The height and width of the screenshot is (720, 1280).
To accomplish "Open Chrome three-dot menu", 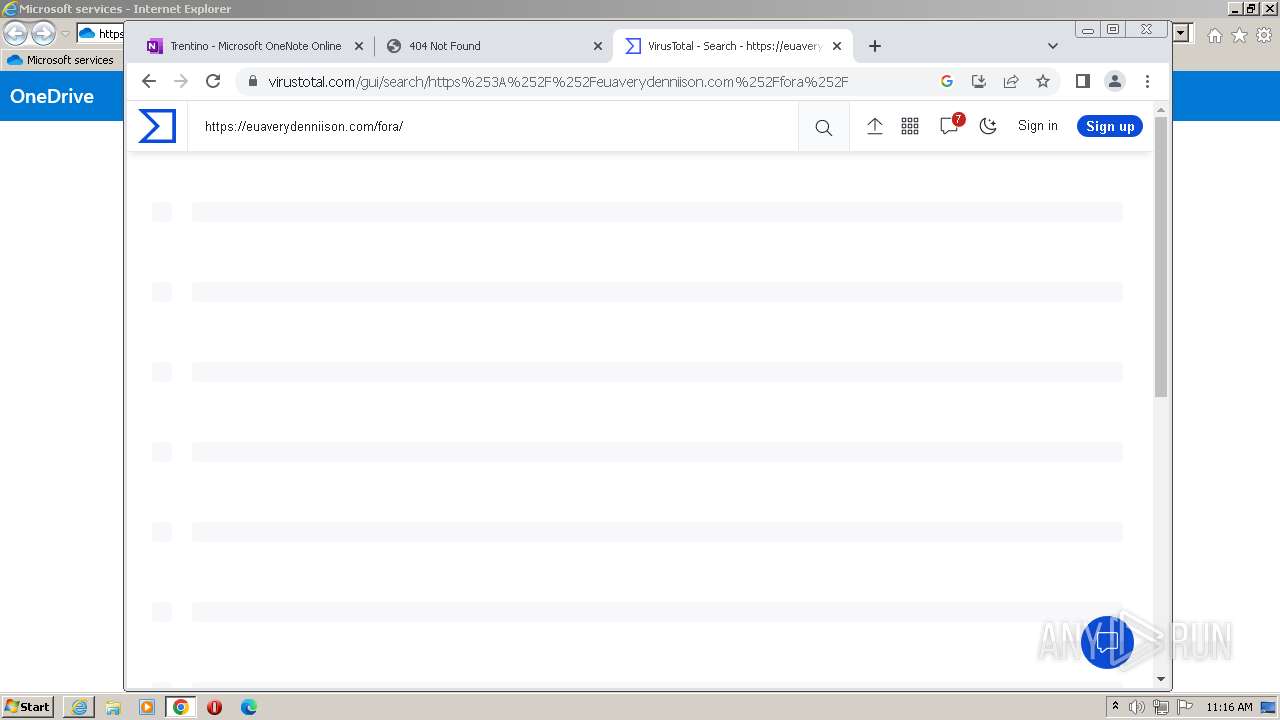I will [x=1147, y=81].
